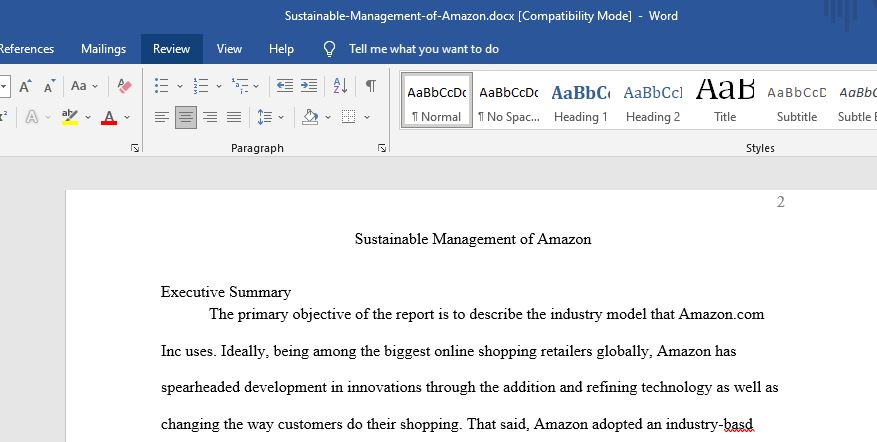Screen dimensions: 877x442
Task: Open the View tab
Action: pos(229,49)
